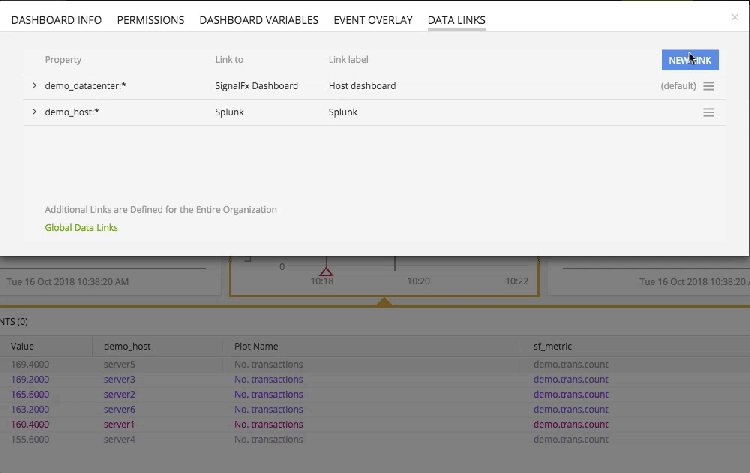
Task: Click the Link label column header
Action: (x=350, y=60)
